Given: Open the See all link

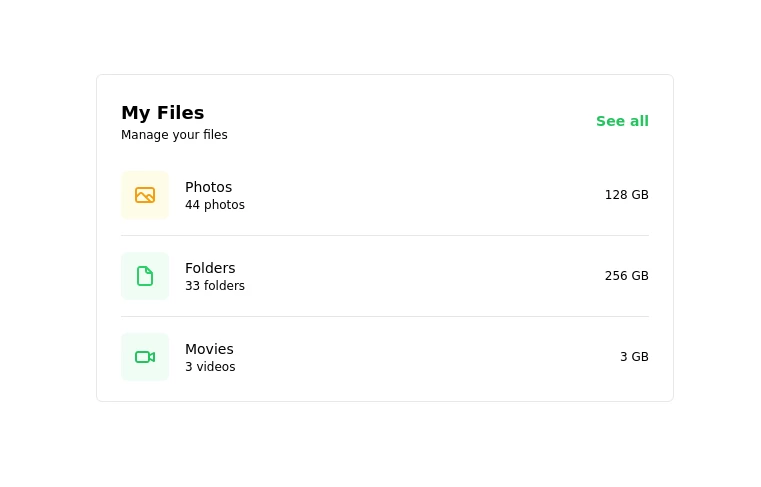Looking at the screenshot, I should pos(622,121).
